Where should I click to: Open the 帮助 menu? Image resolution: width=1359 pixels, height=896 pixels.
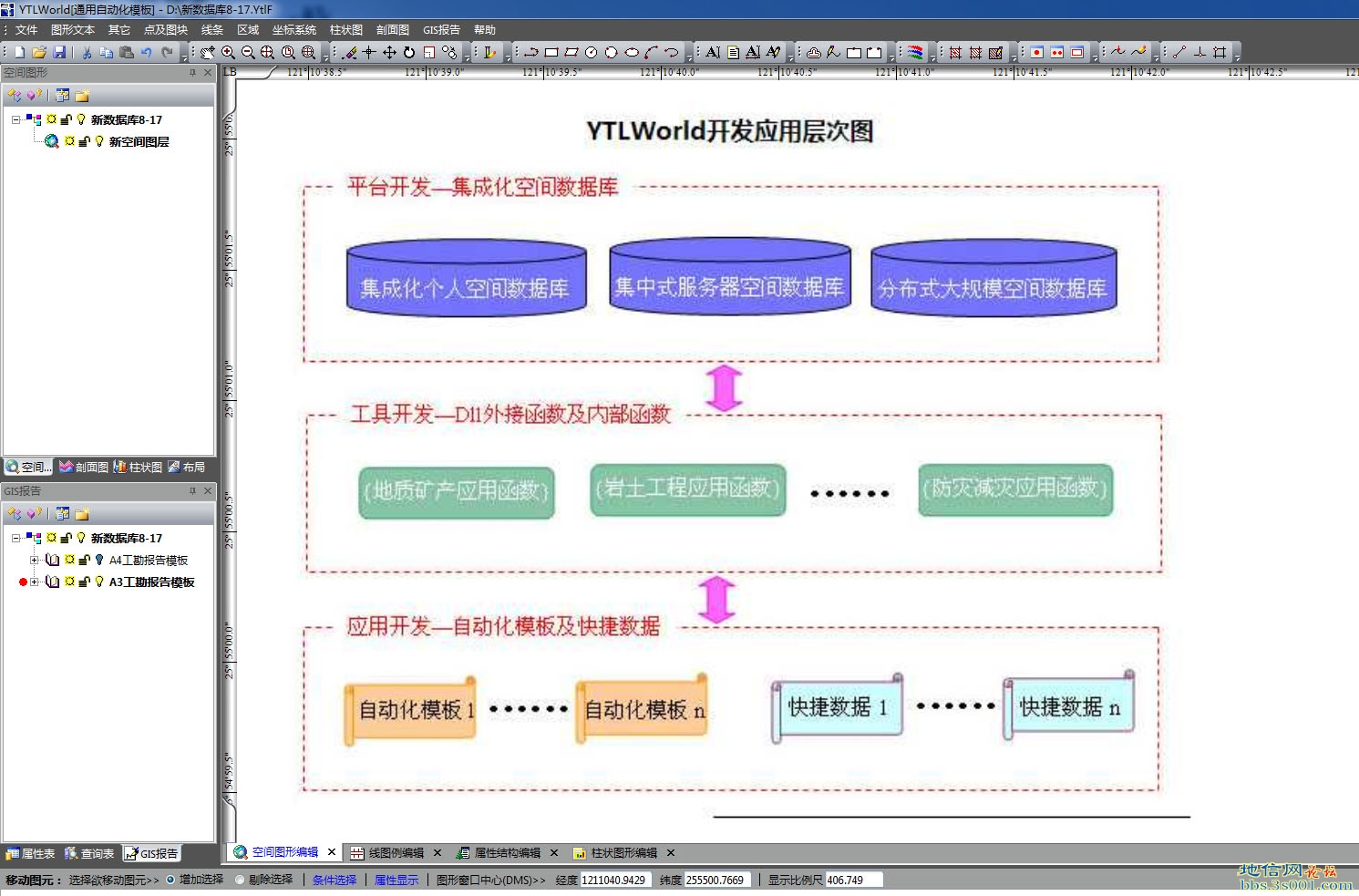[485, 30]
